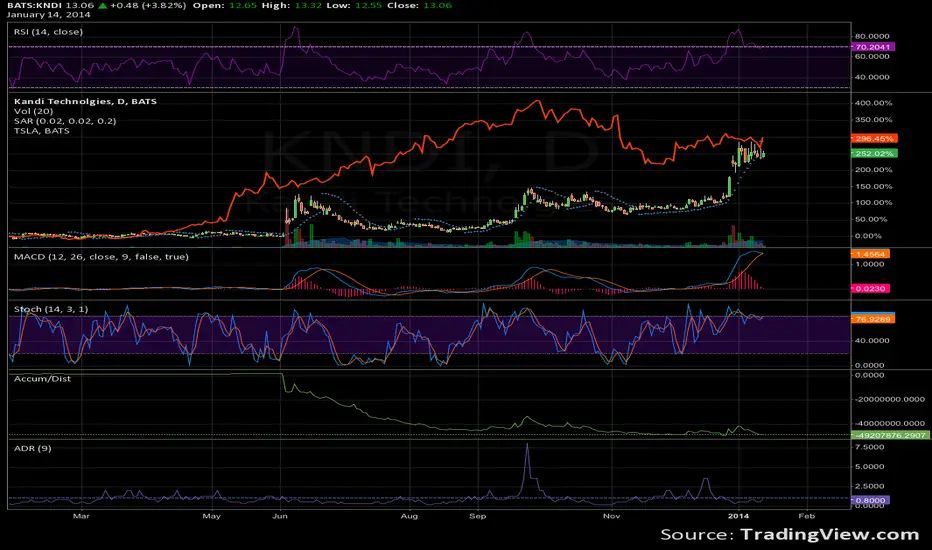Viewport: 932px width, 550px height.
Task: Click the Nov label on time axis
Action: click(x=612, y=516)
